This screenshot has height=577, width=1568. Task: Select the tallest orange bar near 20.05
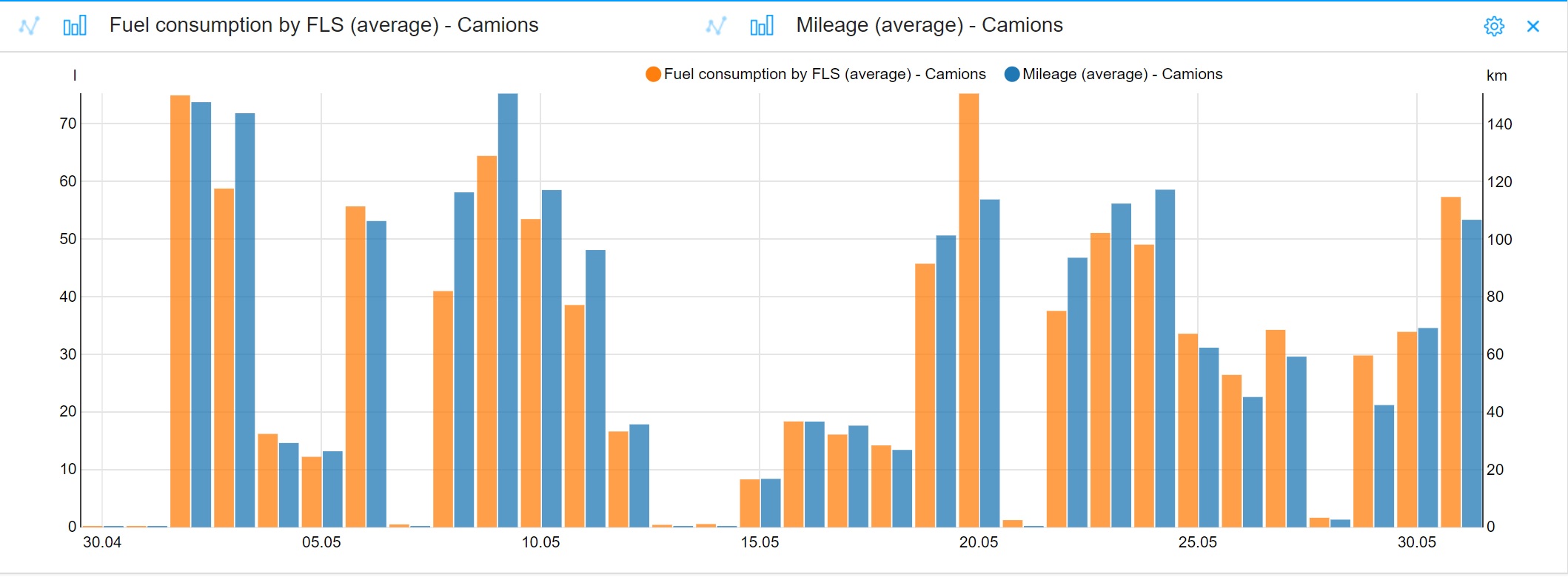tap(968, 311)
